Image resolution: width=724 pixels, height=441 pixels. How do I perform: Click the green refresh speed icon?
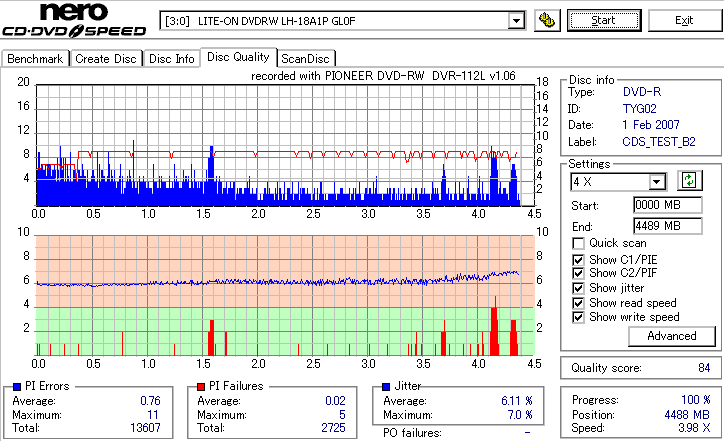click(x=689, y=181)
